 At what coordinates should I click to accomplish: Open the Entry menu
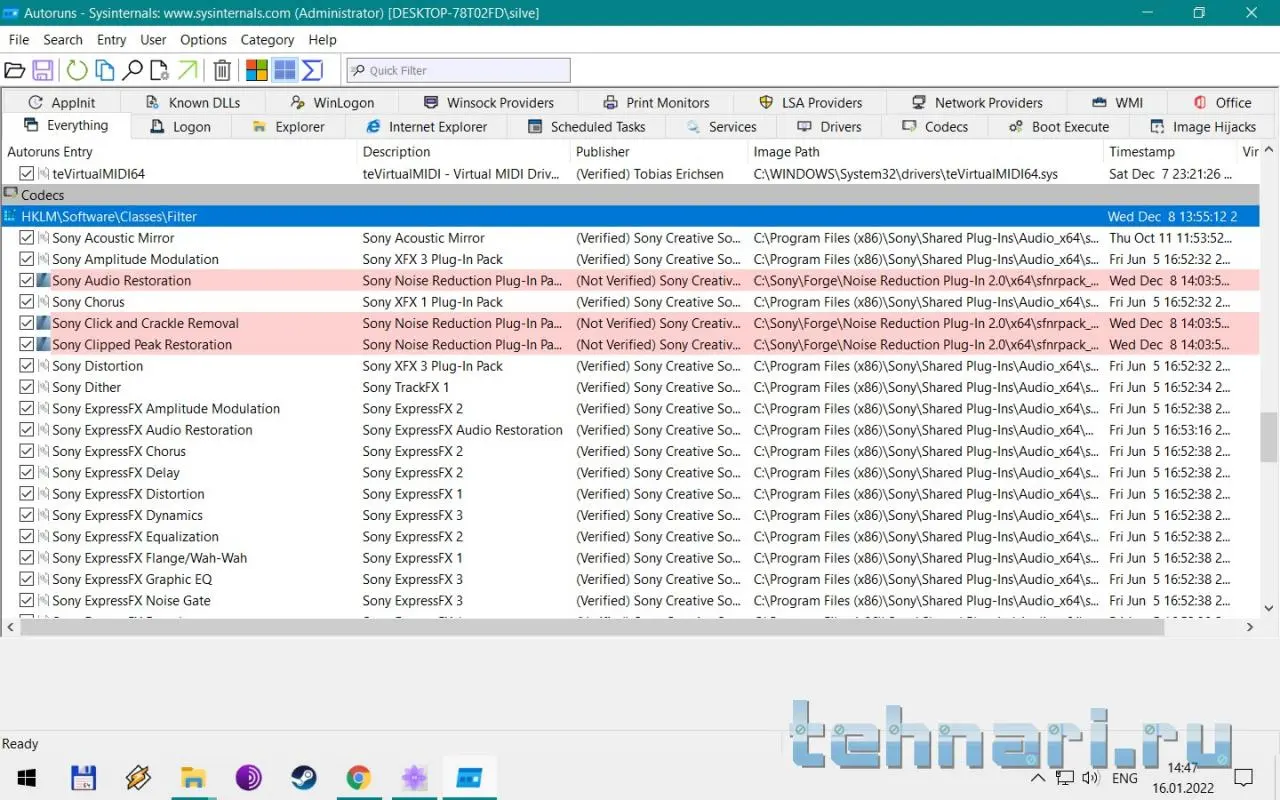pyautogui.click(x=112, y=40)
